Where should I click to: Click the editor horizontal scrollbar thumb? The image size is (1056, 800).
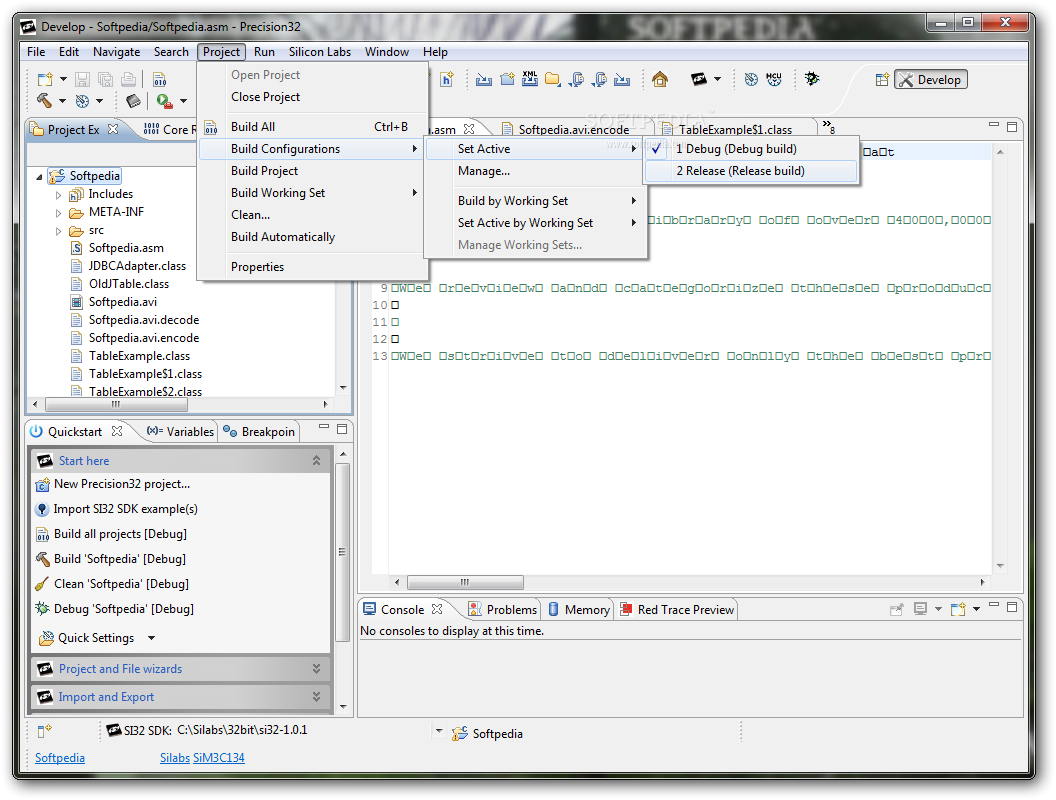click(465, 582)
